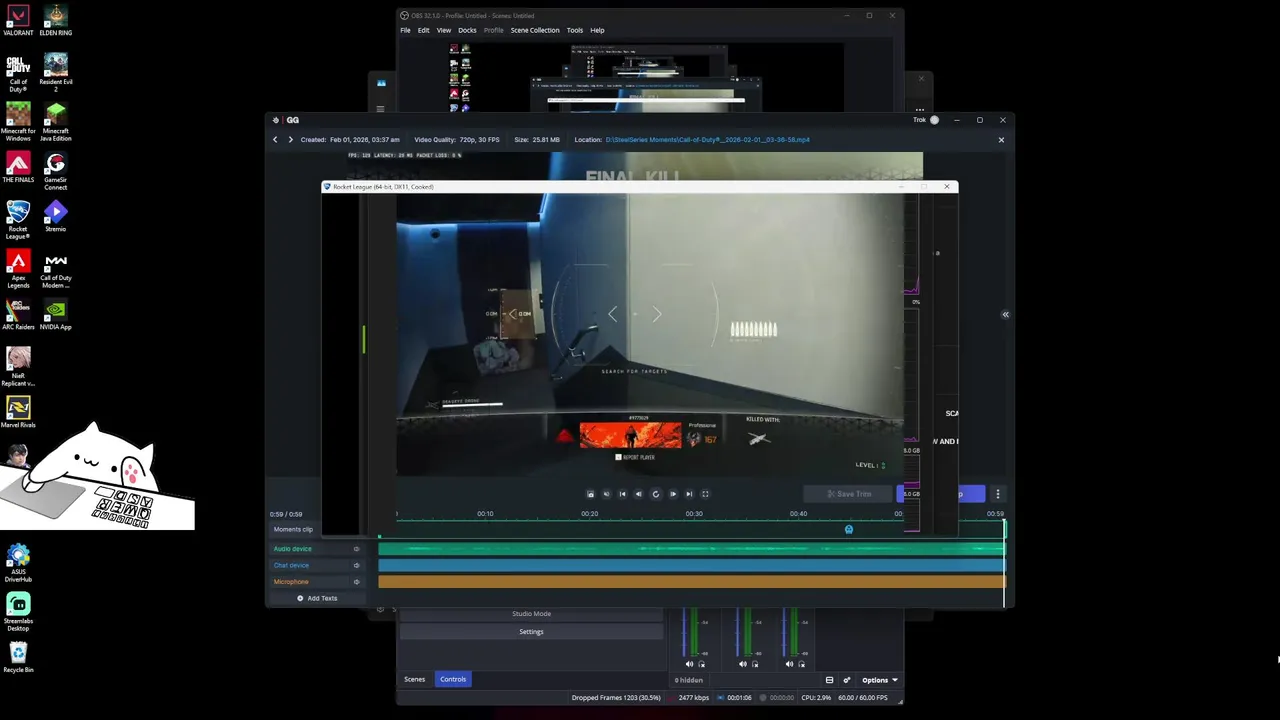The image size is (1280, 720).
Task: Select the ASUS DriverHub desktop icon
Action: tap(18, 564)
